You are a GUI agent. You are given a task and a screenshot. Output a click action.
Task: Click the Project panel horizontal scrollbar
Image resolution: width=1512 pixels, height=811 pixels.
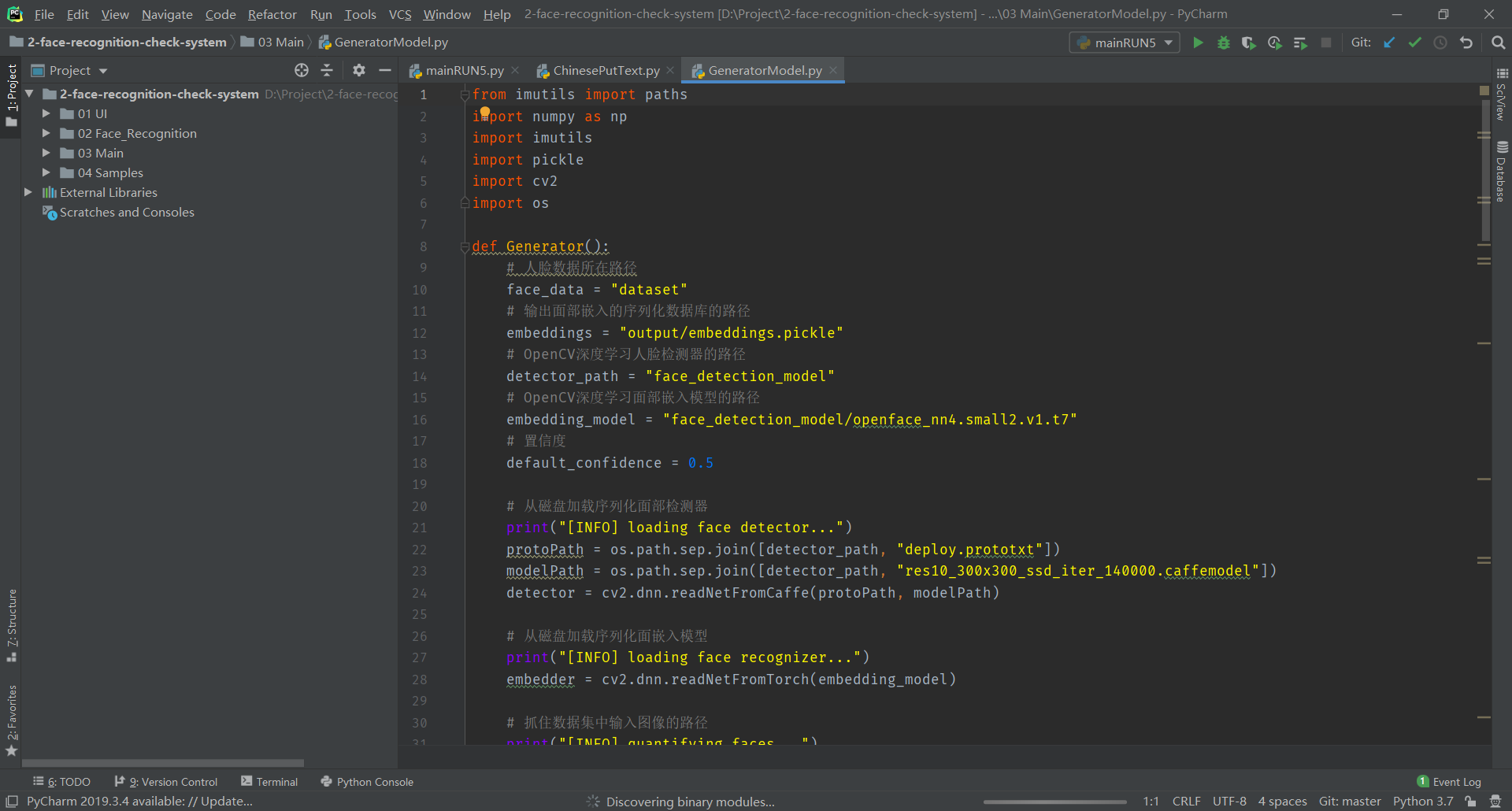(162, 763)
